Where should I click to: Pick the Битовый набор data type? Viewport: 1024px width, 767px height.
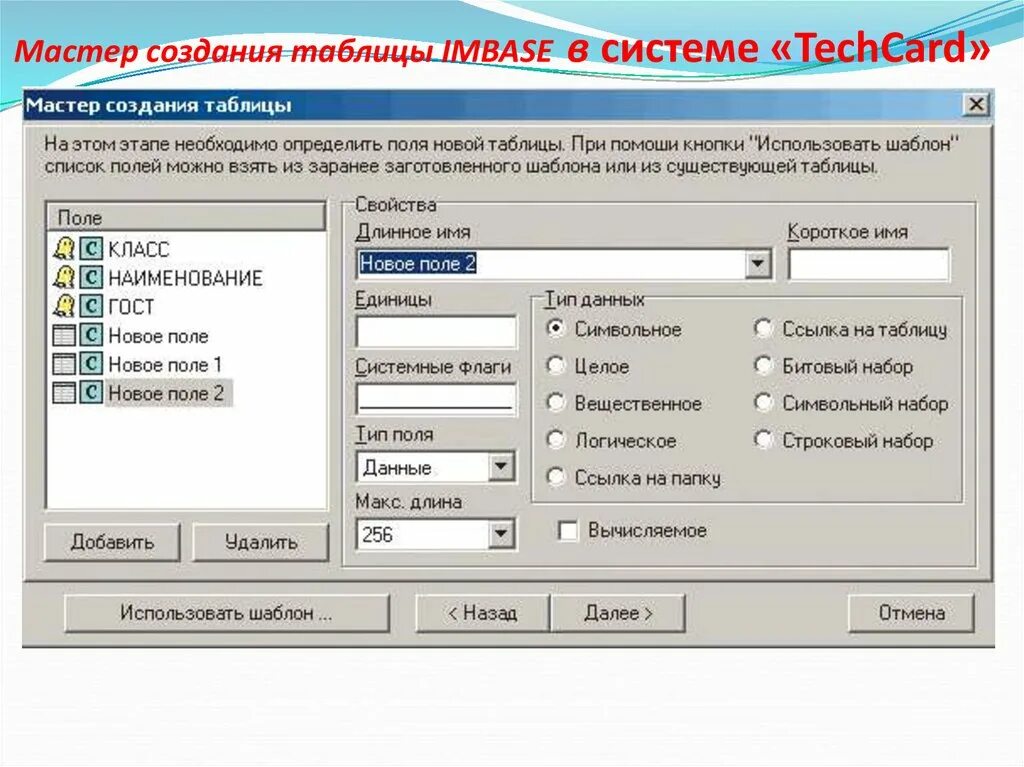(763, 366)
